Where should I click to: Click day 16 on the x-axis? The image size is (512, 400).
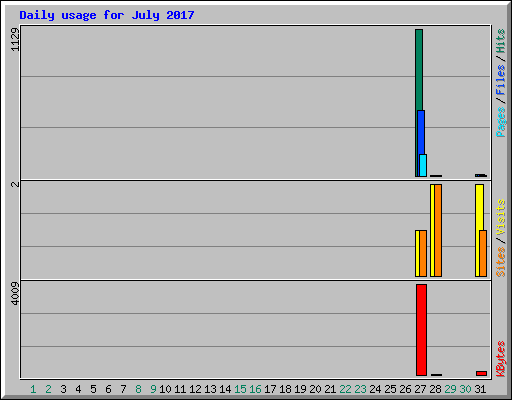click(255, 389)
